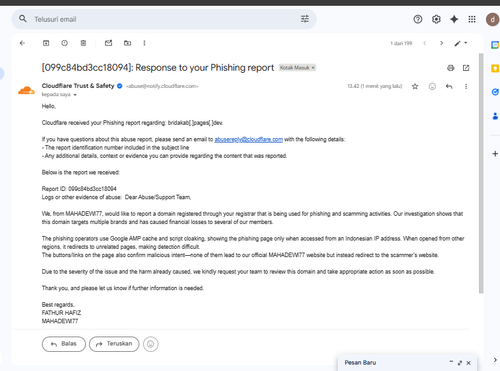500x371 pixels.
Task: Open message more options menu
Action: click(466, 86)
